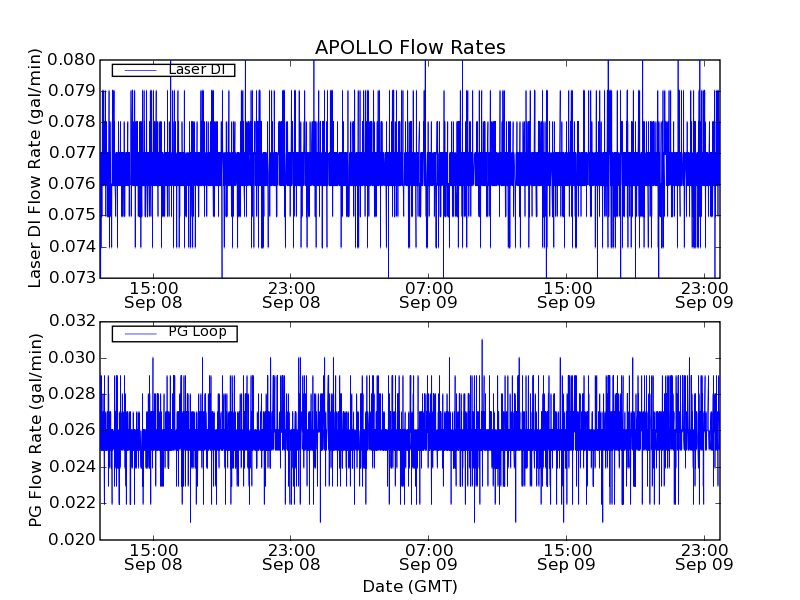Click the blue line sample in Laser DI legend
Screen dimensions: 800x600
coord(138,70)
